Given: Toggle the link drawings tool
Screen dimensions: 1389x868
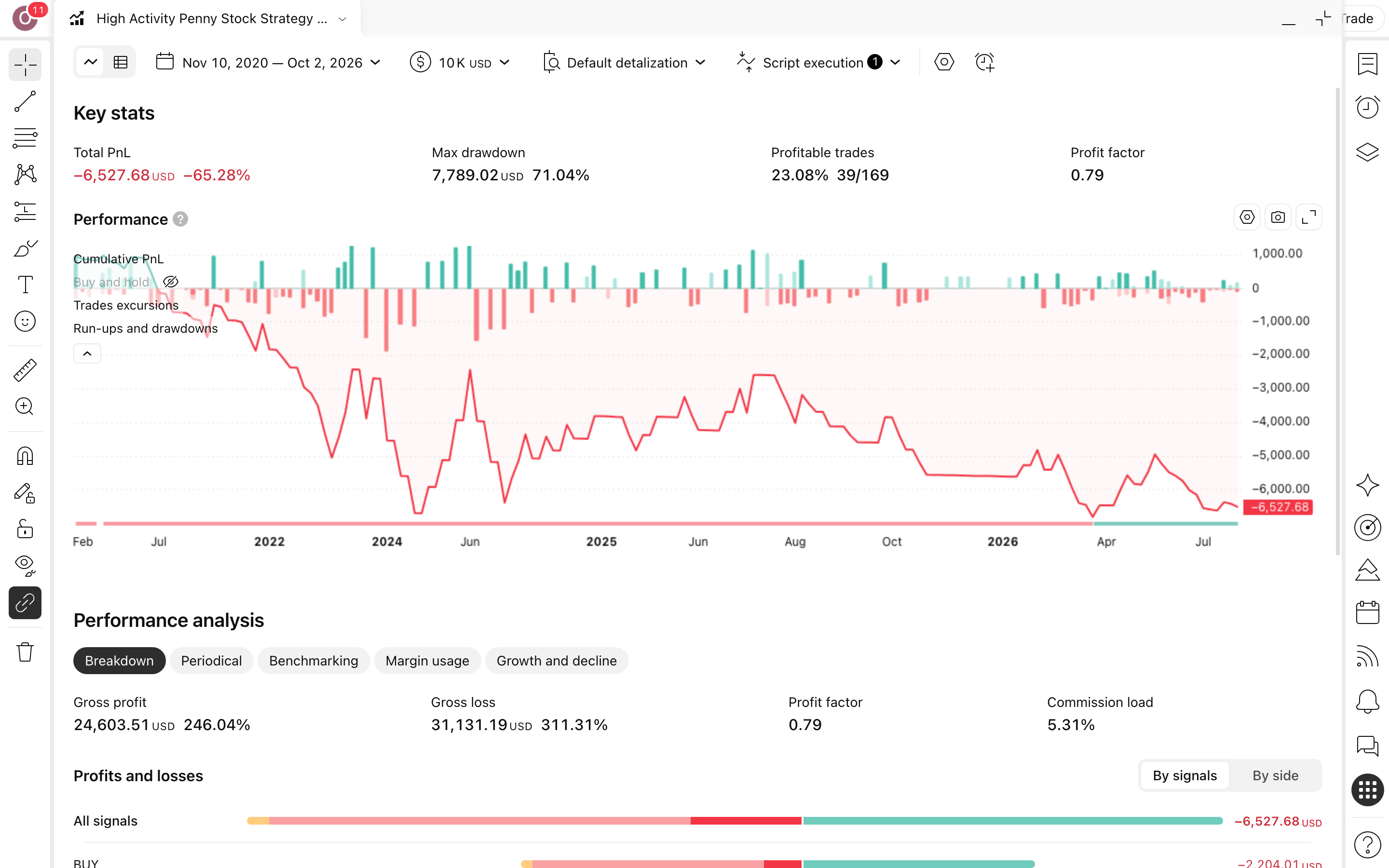Looking at the screenshot, I should [x=25, y=603].
